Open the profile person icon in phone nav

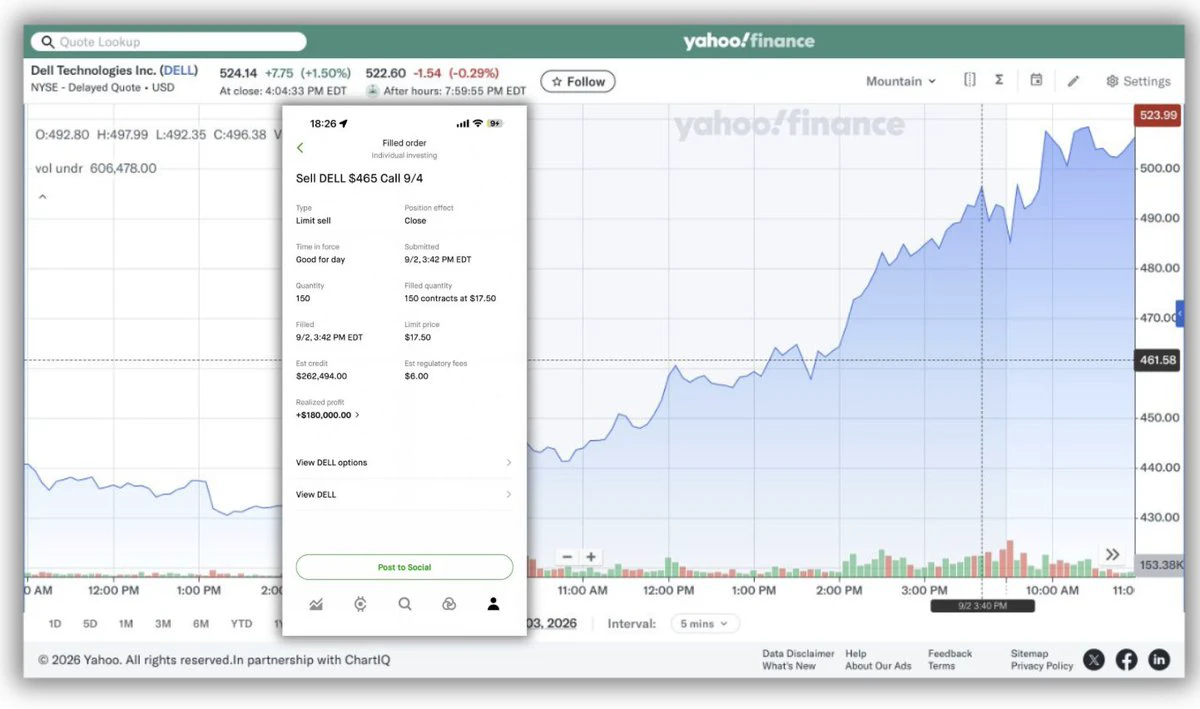tap(493, 604)
